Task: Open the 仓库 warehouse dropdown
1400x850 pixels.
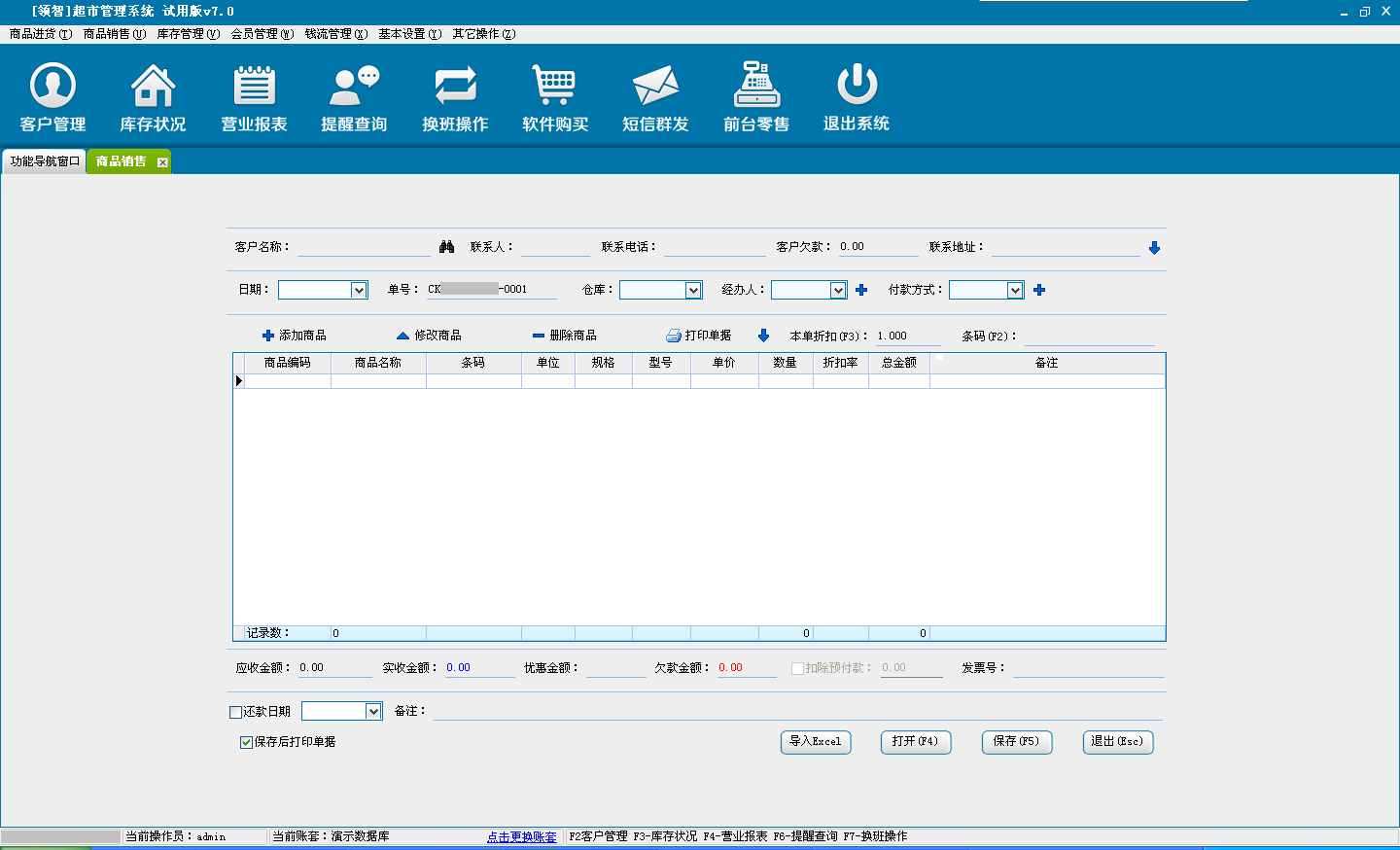Action: (693, 290)
